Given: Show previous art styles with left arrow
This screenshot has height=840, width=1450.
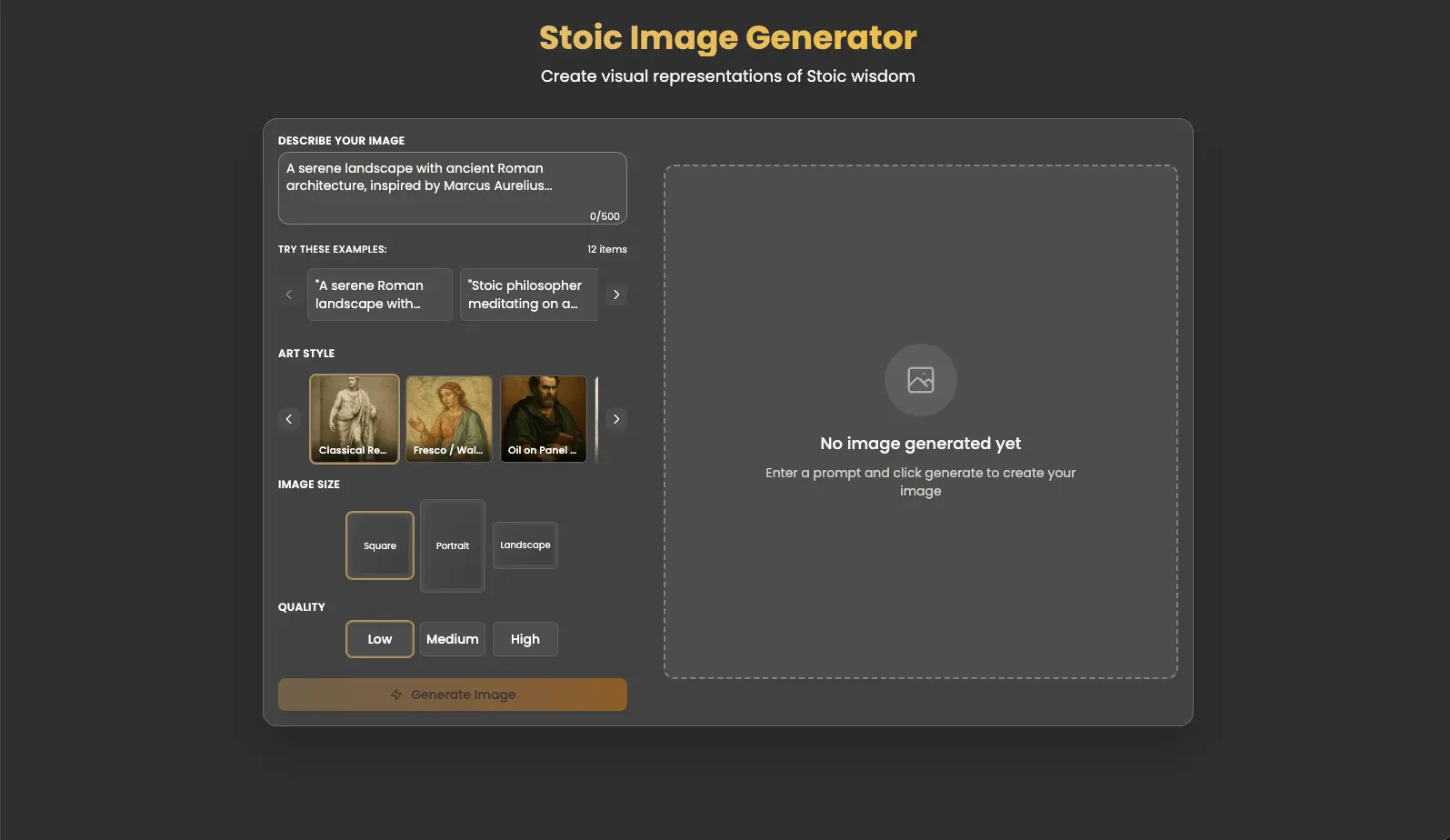Looking at the screenshot, I should pos(289,419).
